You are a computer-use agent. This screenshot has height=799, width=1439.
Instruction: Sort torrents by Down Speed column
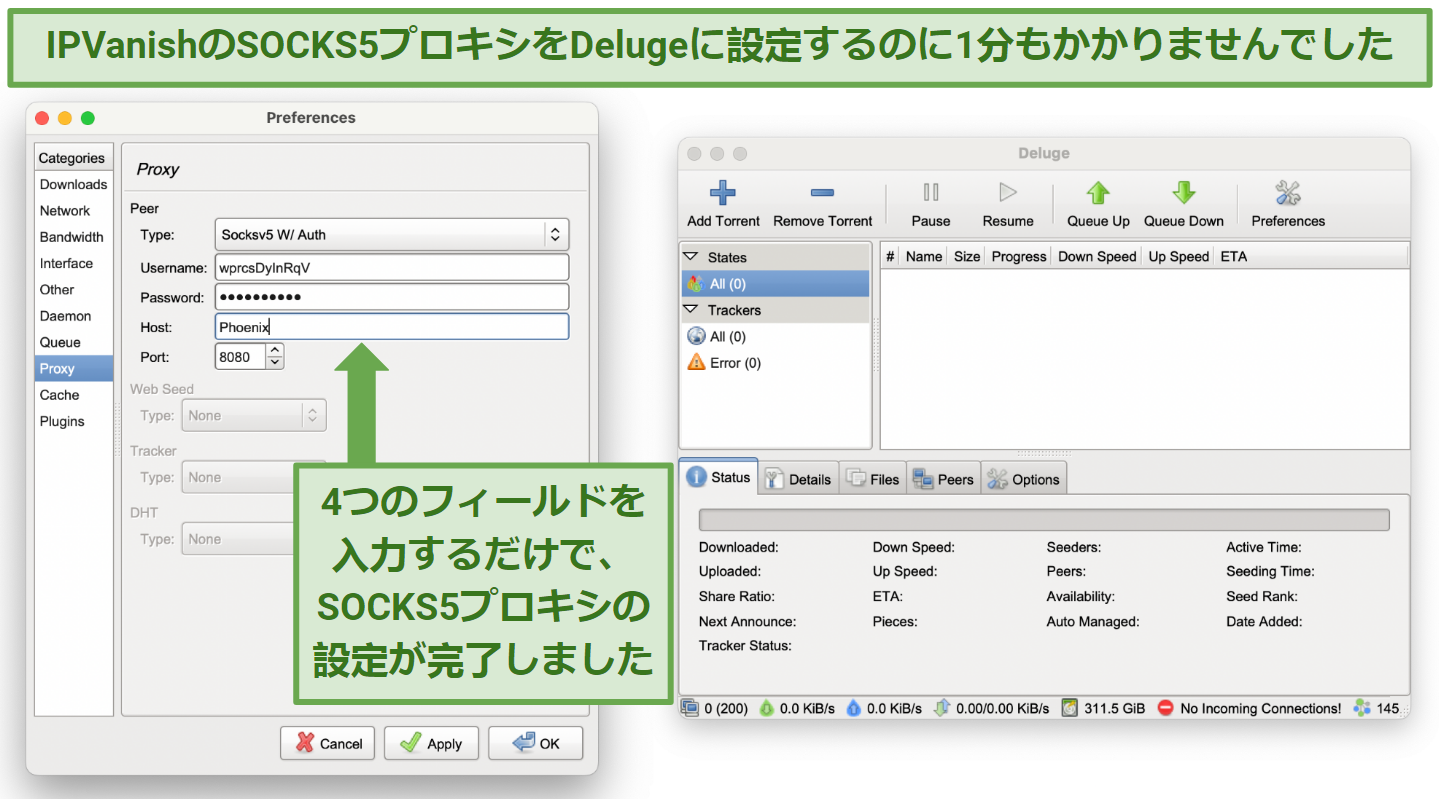coord(1097,256)
